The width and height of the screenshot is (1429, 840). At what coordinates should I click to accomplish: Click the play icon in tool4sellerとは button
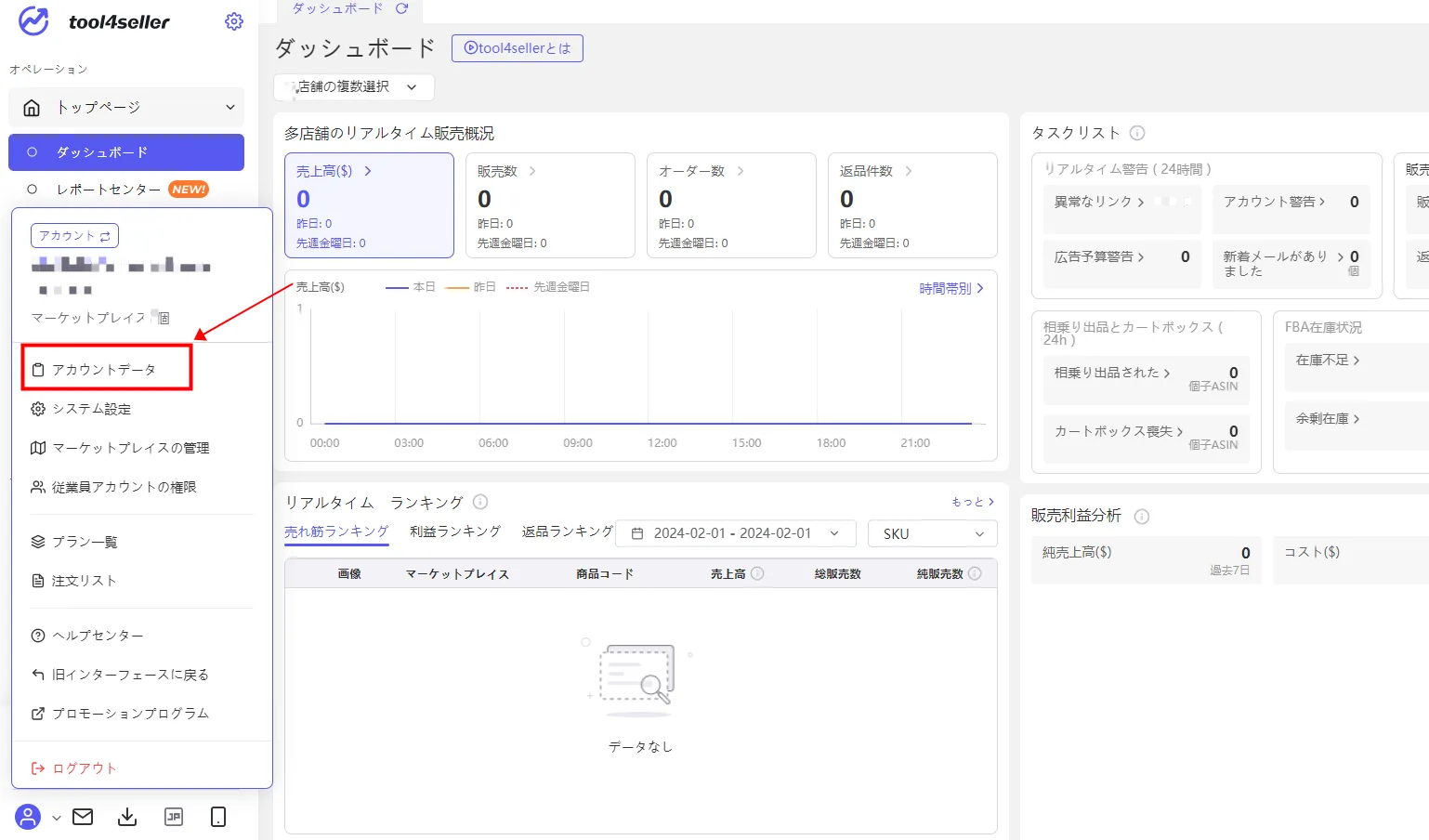coord(471,48)
